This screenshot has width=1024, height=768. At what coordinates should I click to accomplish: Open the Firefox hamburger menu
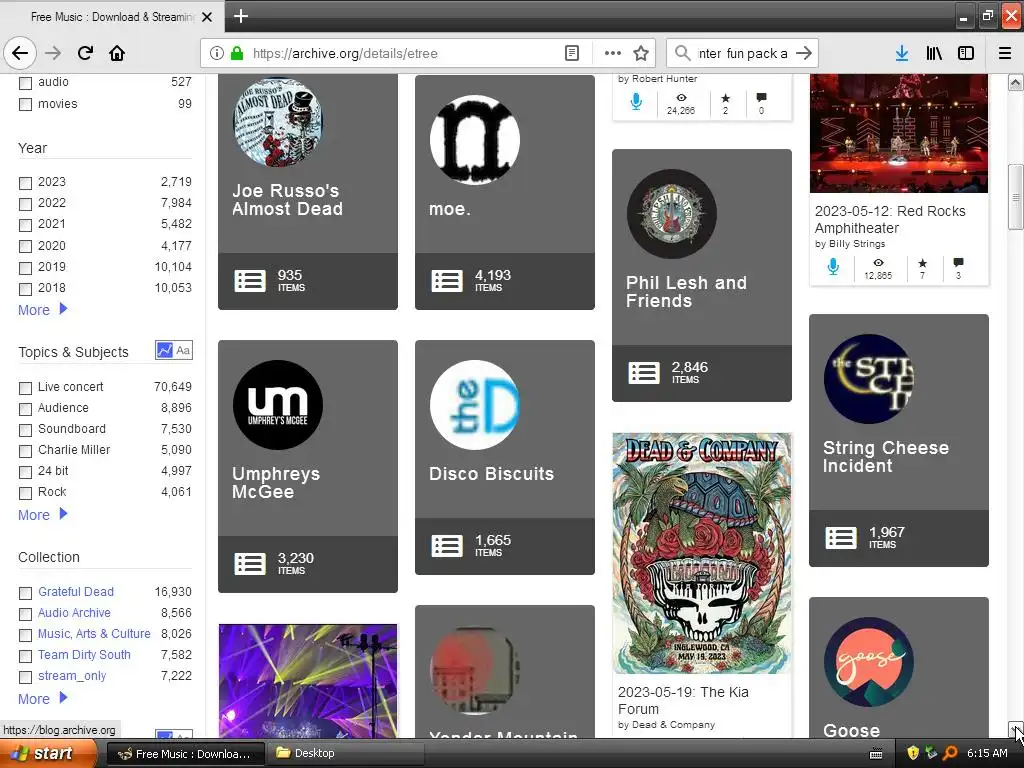pyautogui.click(x=1004, y=53)
